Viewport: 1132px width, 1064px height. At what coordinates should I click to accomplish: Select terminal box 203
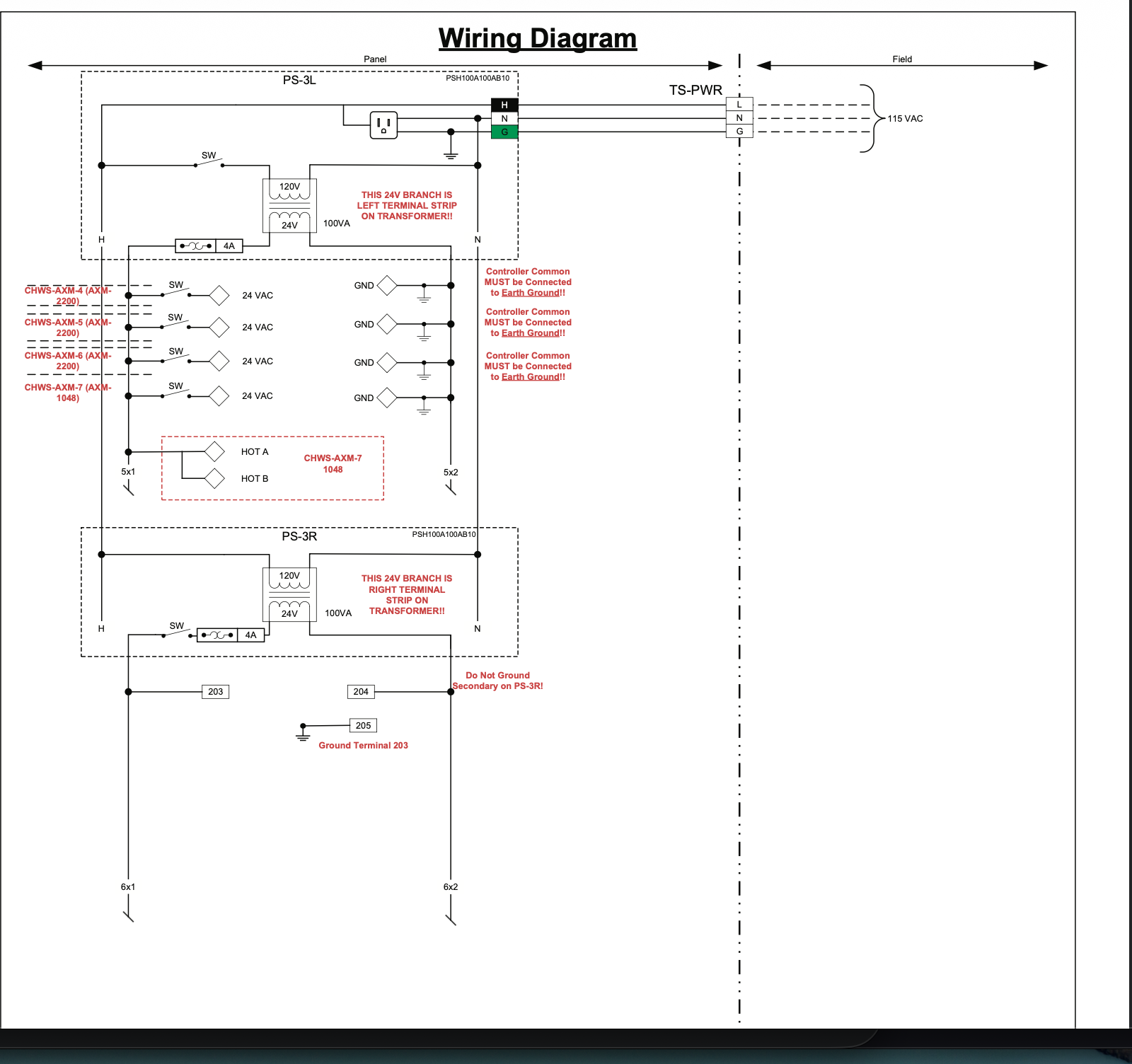click(216, 692)
